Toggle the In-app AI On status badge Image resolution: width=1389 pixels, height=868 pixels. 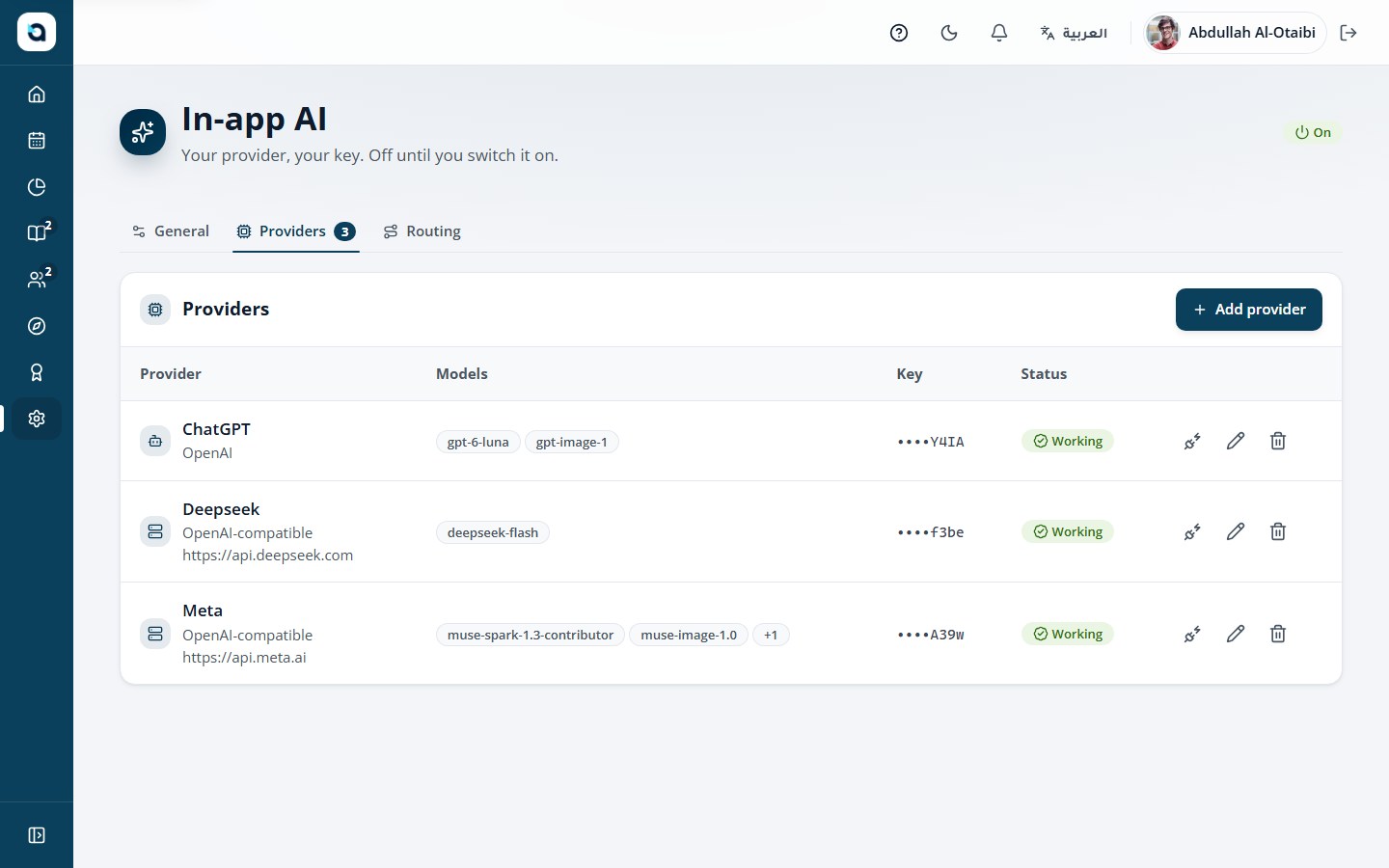coord(1313,132)
